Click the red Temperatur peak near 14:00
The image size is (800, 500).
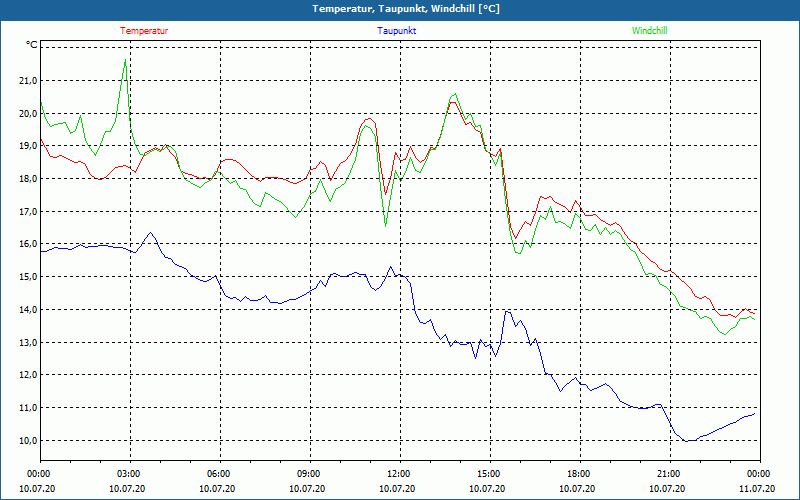pyautogui.click(x=452, y=103)
